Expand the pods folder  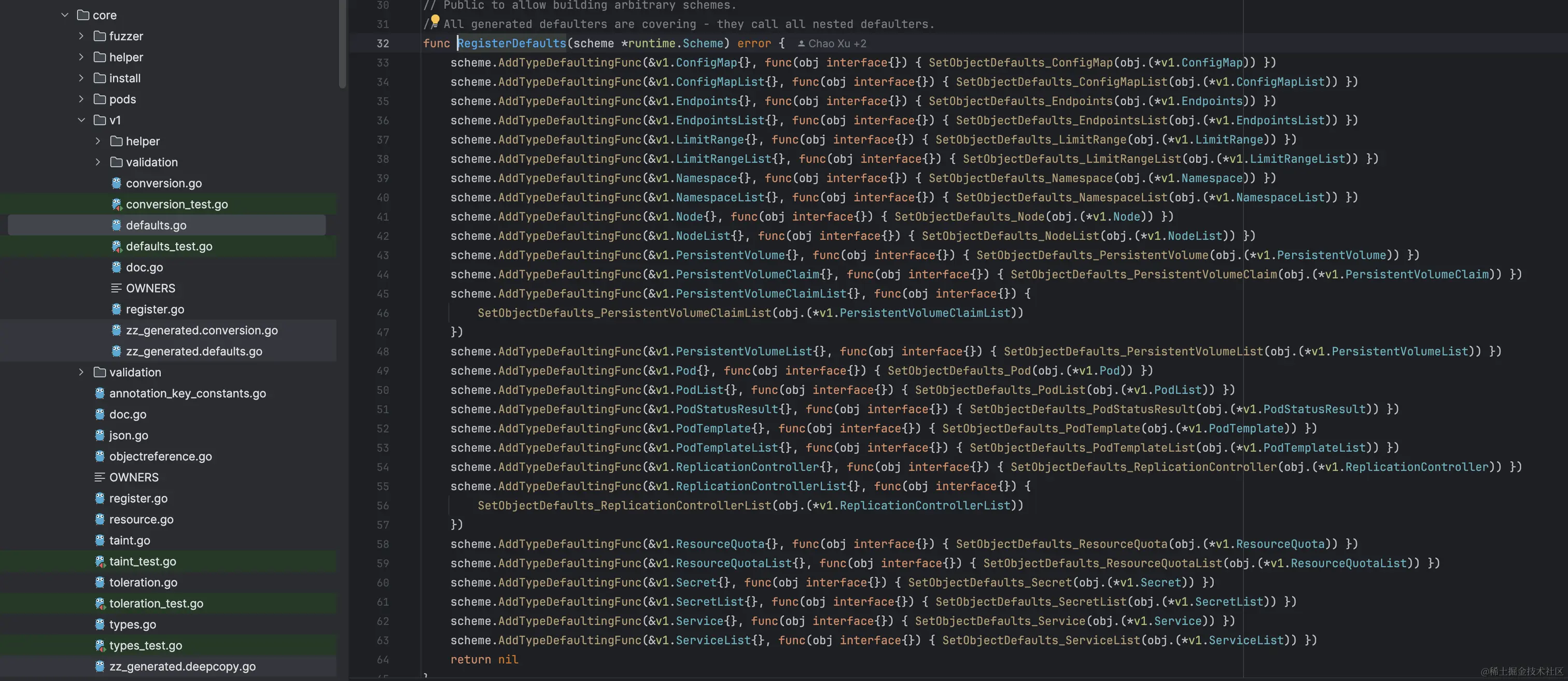[x=81, y=99]
